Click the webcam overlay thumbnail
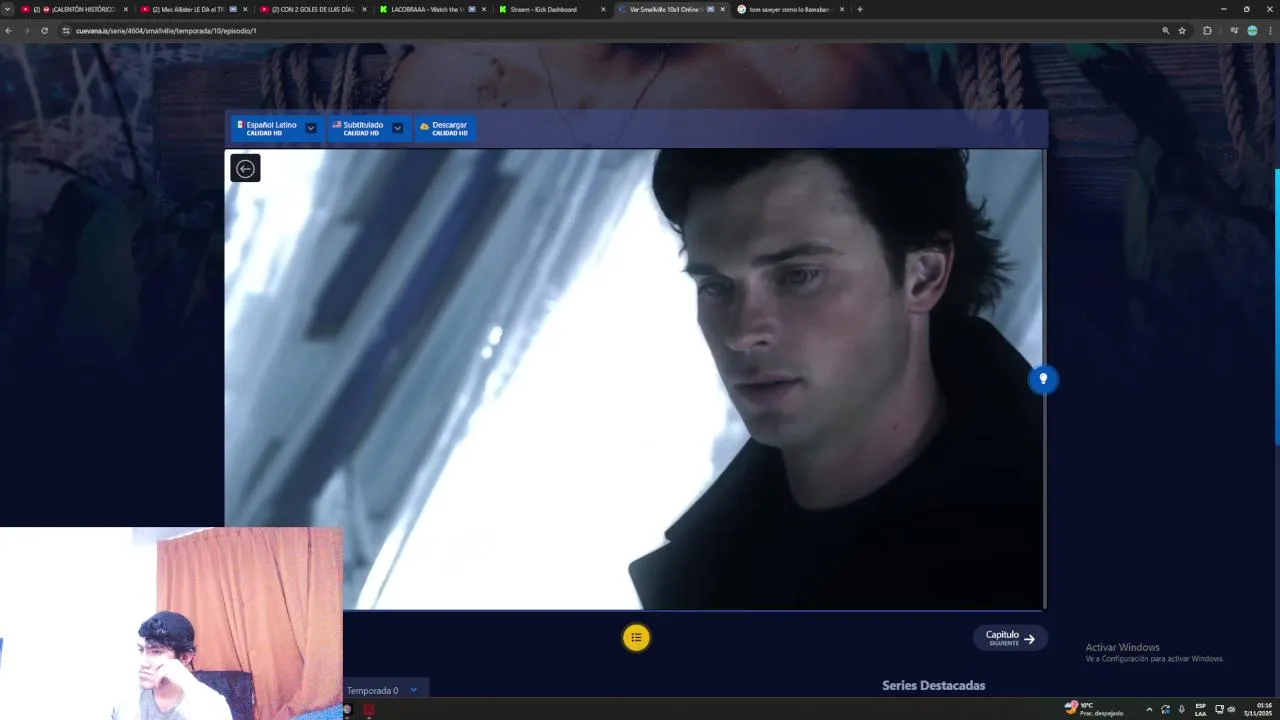This screenshot has height=720, width=1280. pyautogui.click(x=171, y=624)
